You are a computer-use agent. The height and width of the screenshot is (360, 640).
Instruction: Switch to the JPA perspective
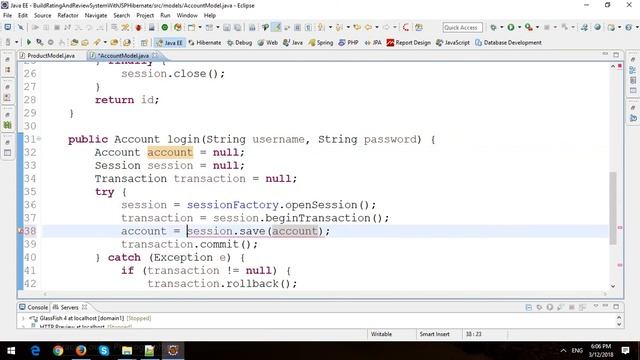coord(373,42)
